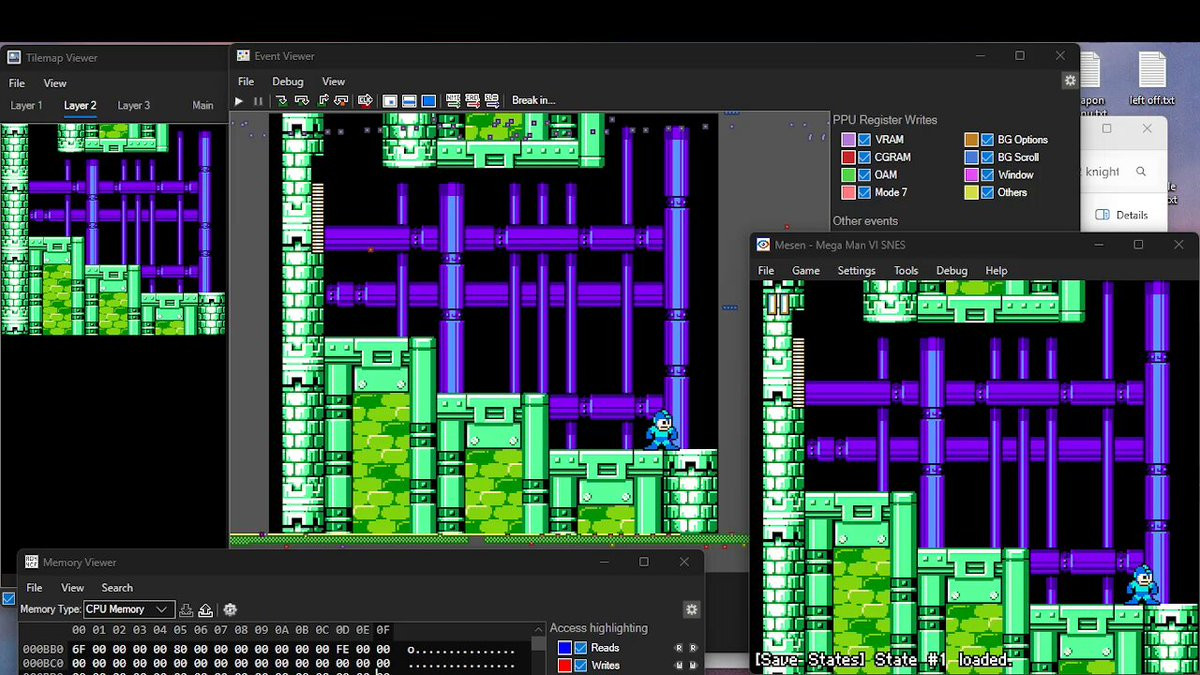Open File menu in Tilemap Viewer
The width and height of the screenshot is (1200, 675).
tap(17, 83)
